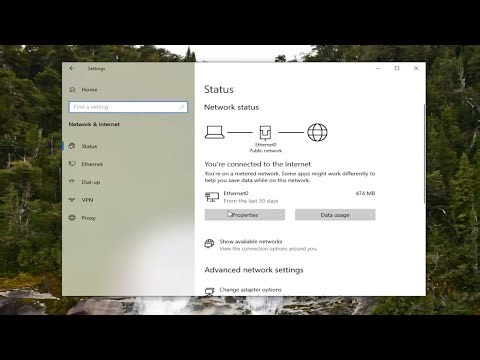The height and width of the screenshot is (360, 480).
Task: Click the Status globe sidebar icon
Action: 72,146
